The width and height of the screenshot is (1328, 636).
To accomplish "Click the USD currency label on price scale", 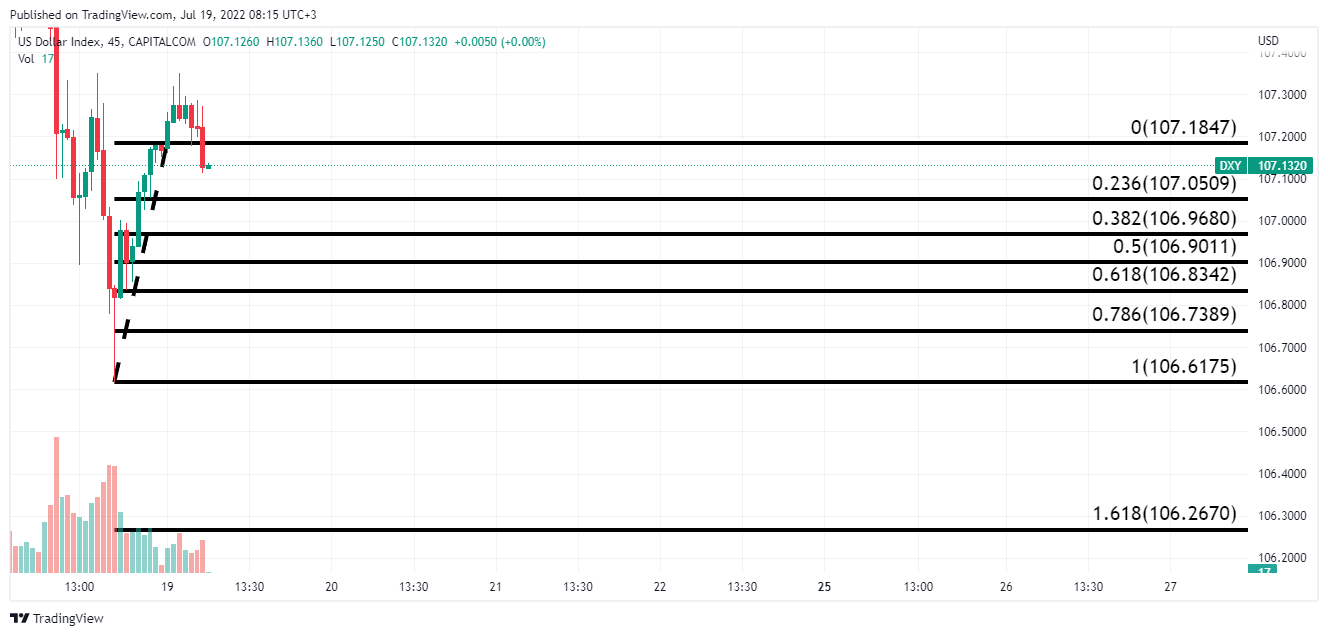I will coord(1268,41).
